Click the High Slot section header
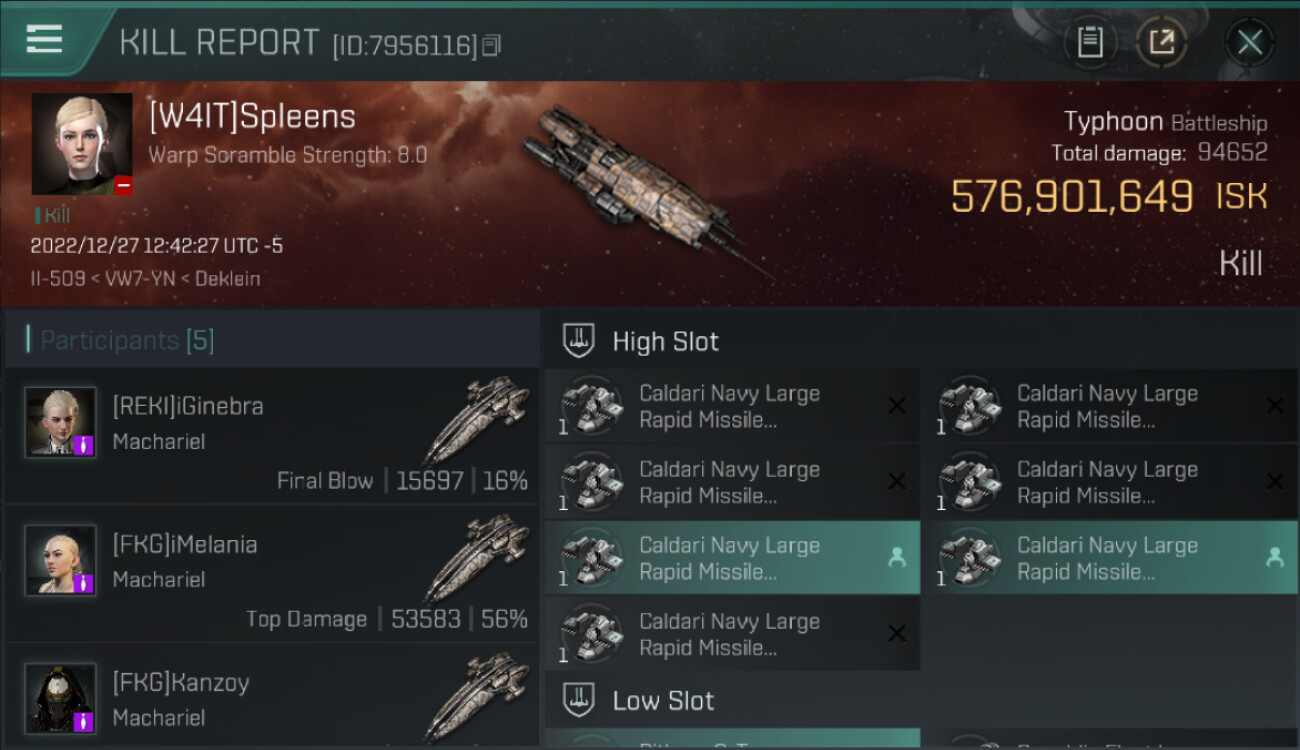Viewport: 1300px width, 750px height. pos(665,342)
